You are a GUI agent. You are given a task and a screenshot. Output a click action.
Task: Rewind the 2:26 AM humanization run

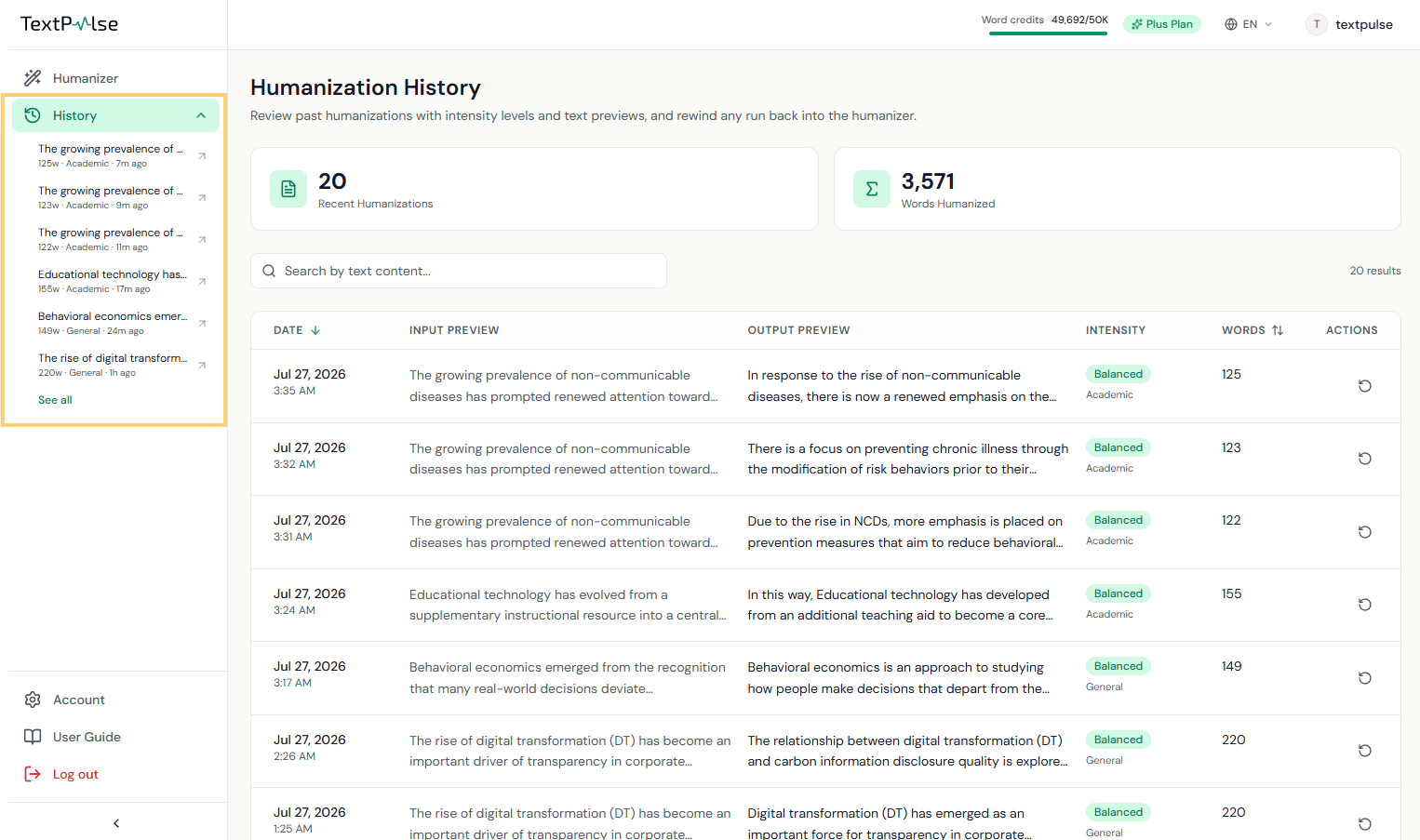pos(1365,751)
